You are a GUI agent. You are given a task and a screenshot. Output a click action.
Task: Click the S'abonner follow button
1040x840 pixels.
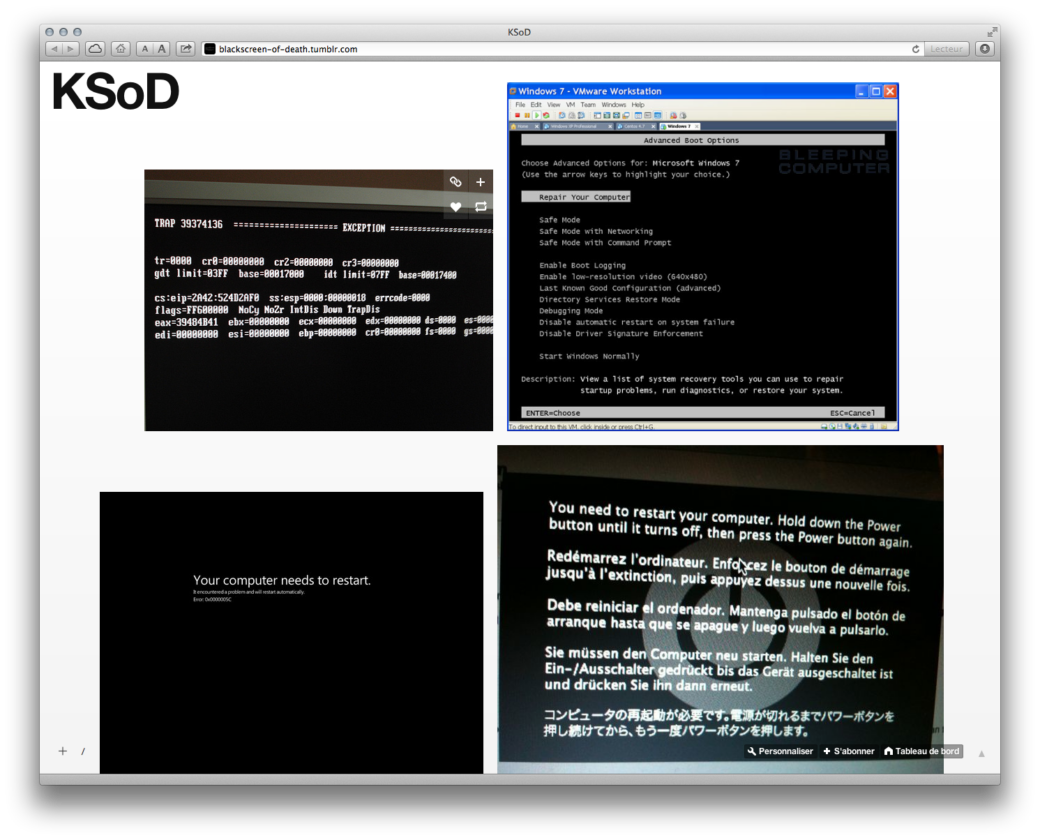tap(849, 751)
